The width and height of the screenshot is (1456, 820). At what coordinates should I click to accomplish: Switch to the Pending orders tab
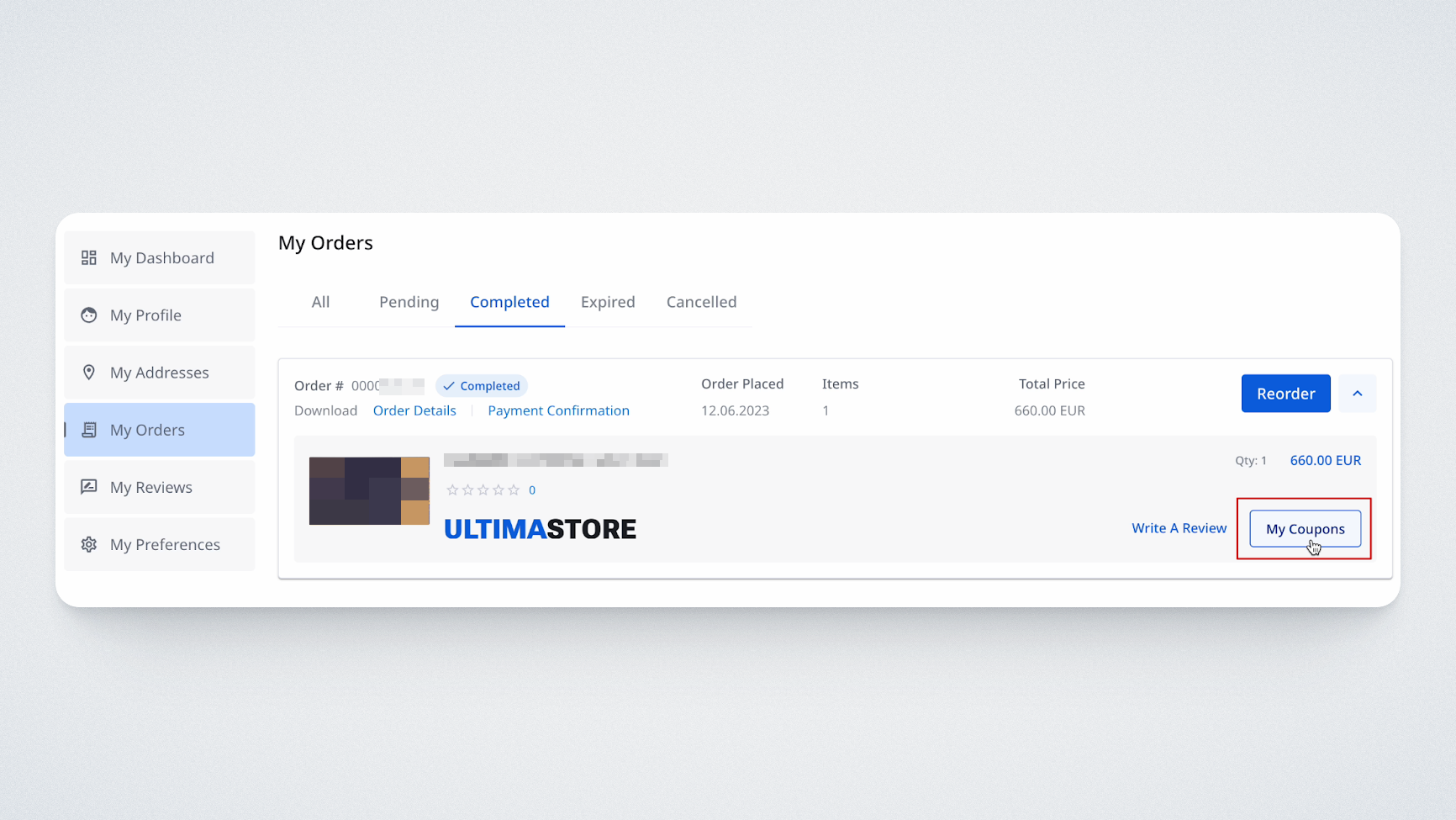tap(409, 302)
